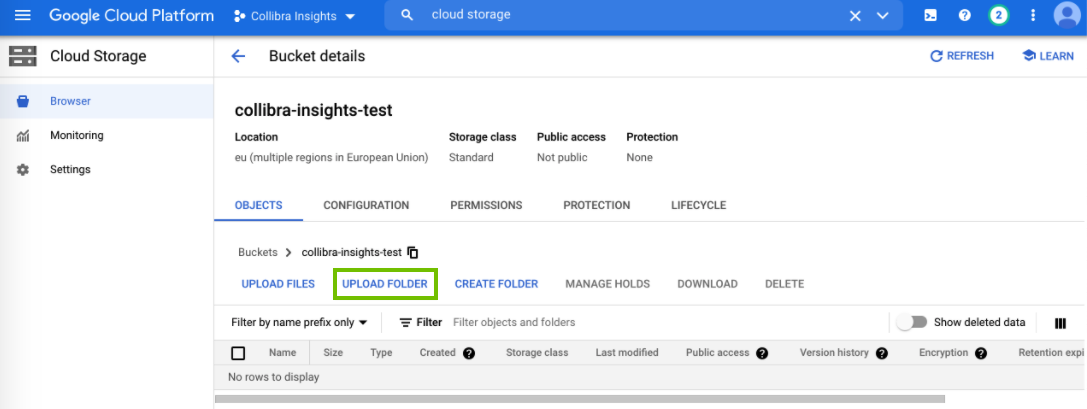Open notifications badge showing 2
Screen dimensions: 1087x409
(998, 16)
